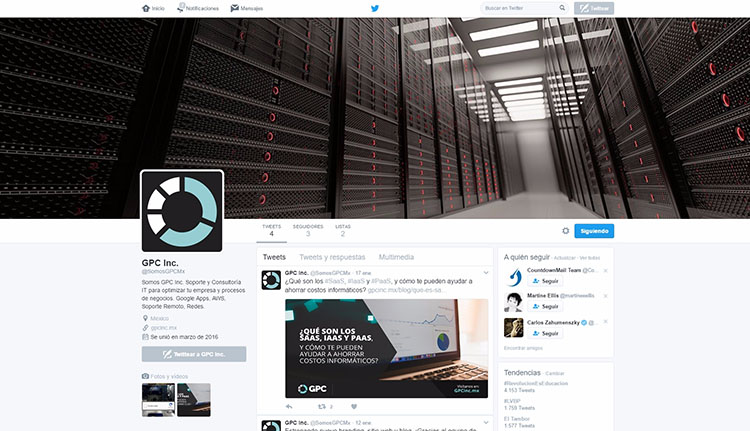Open the #LVBP trend
This screenshot has width=750, height=431.
pos(512,401)
